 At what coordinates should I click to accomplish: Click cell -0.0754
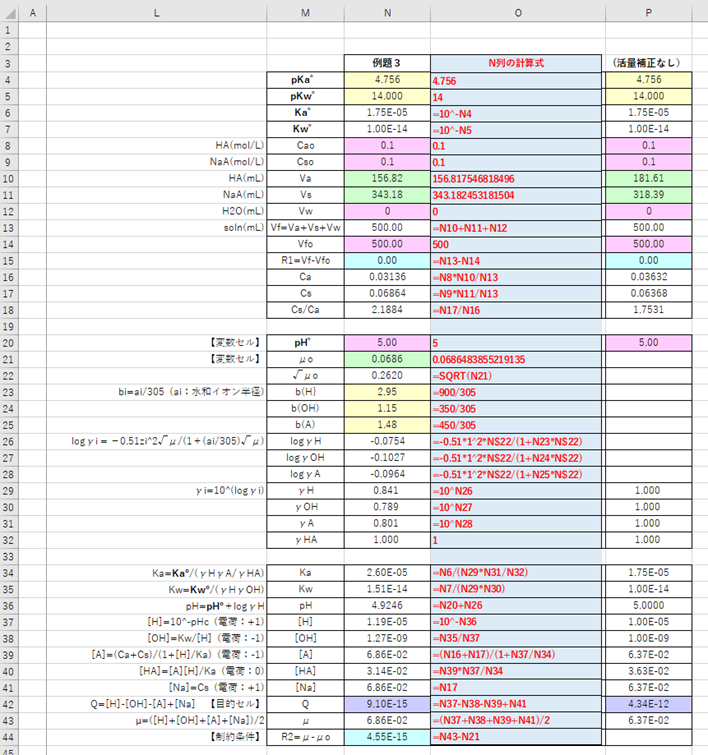click(387, 441)
